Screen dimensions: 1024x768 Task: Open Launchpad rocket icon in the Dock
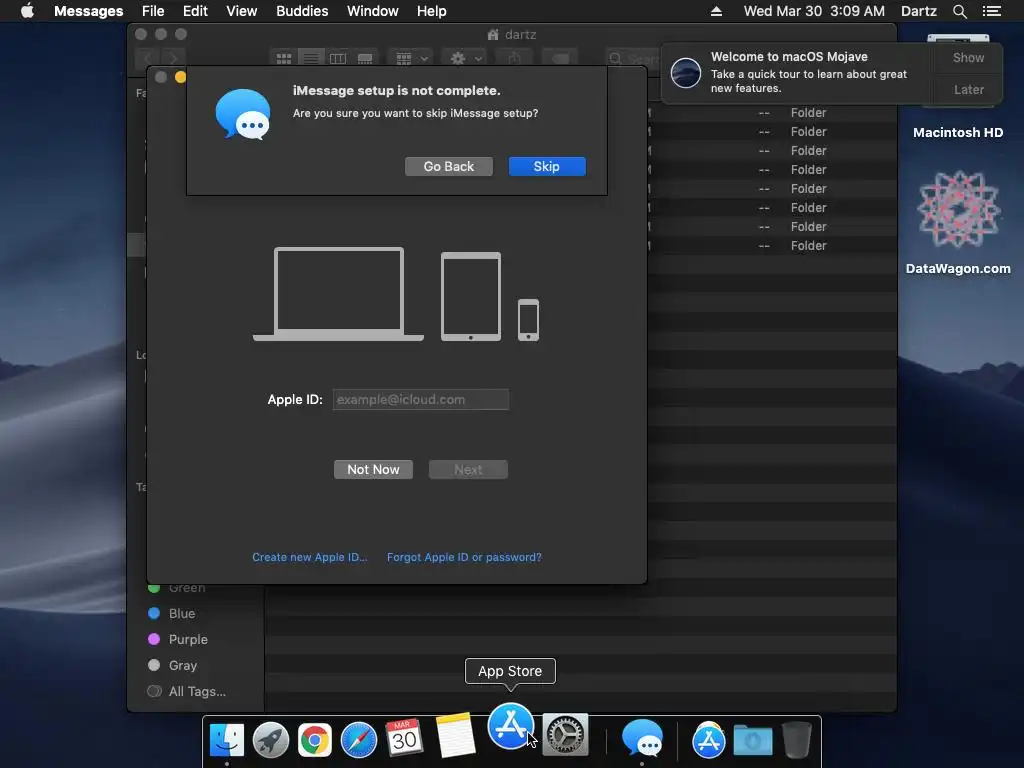coord(270,739)
